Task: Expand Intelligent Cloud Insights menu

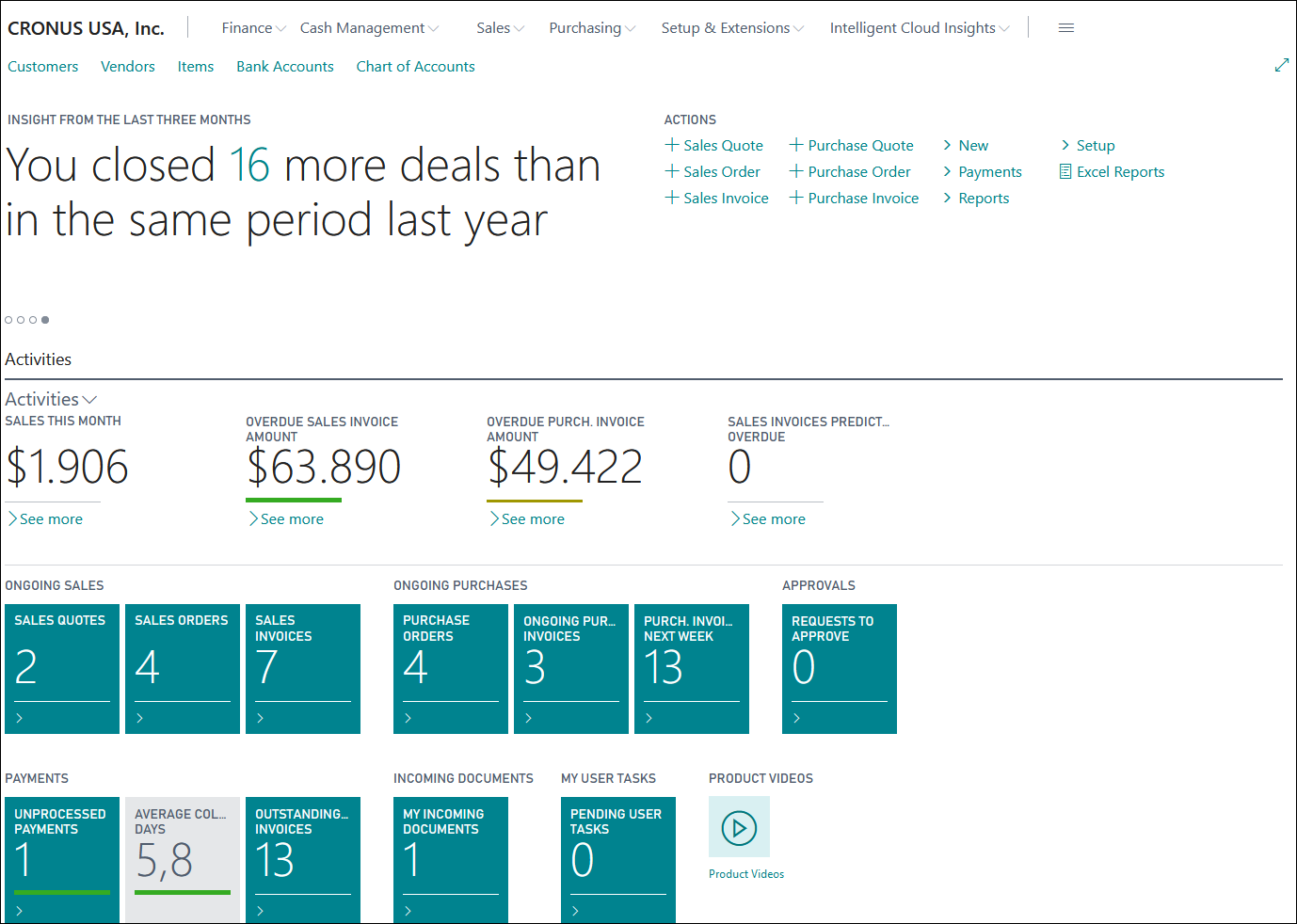Action: tap(920, 28)
